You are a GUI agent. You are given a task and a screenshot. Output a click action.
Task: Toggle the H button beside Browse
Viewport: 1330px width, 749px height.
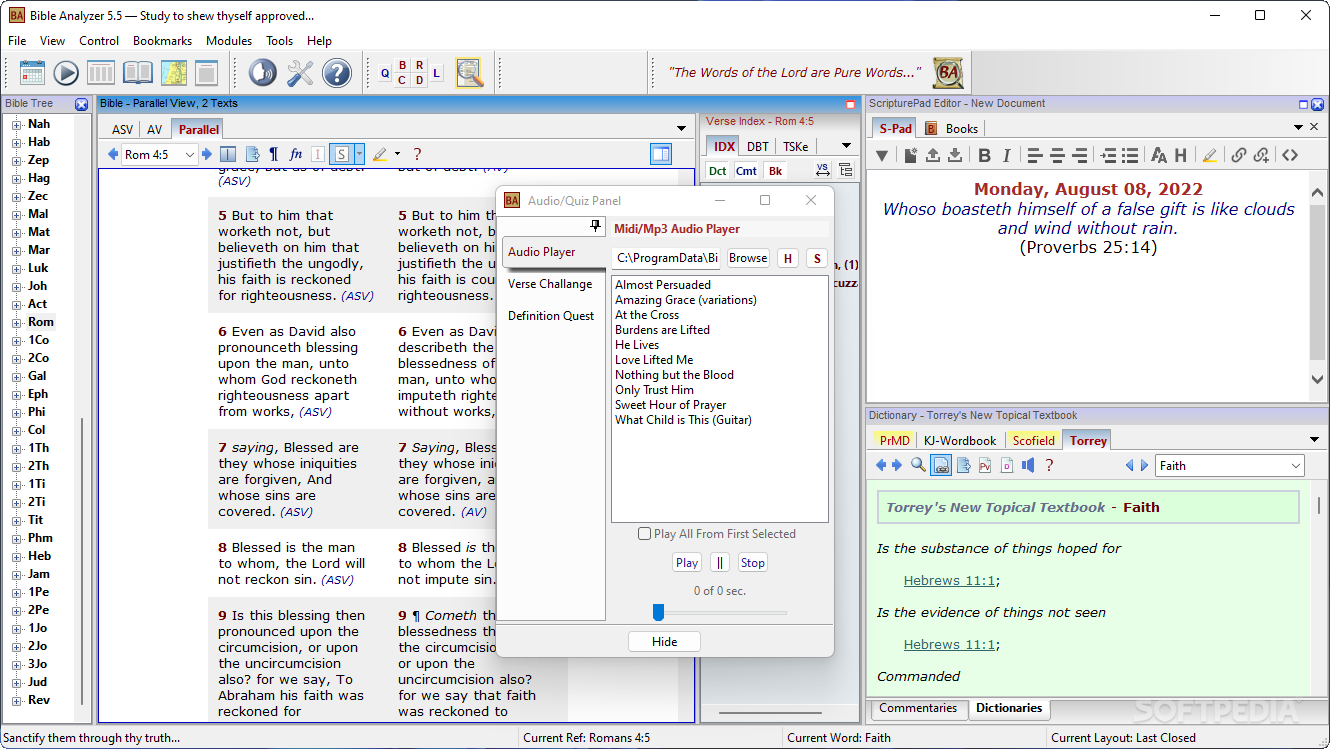coord(788,258)
